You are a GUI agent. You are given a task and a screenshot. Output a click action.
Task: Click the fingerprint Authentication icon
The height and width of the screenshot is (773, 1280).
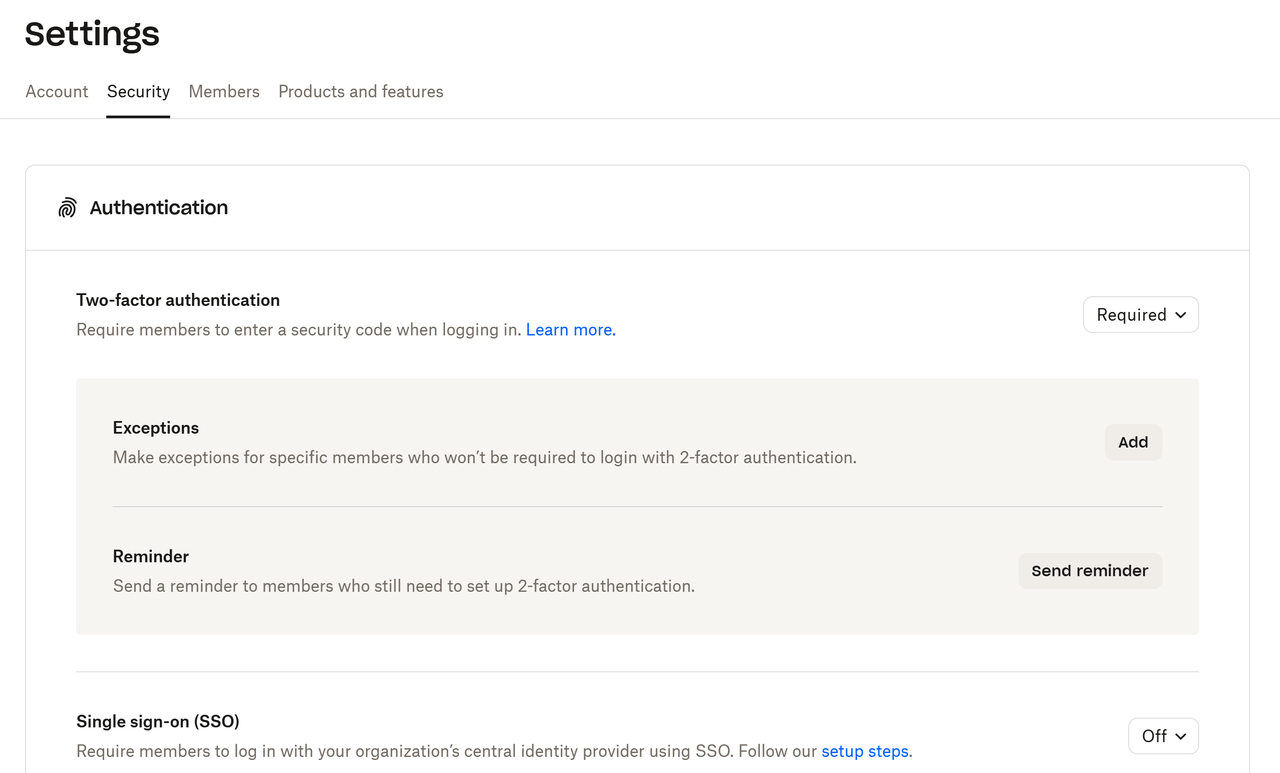point(67,208)
